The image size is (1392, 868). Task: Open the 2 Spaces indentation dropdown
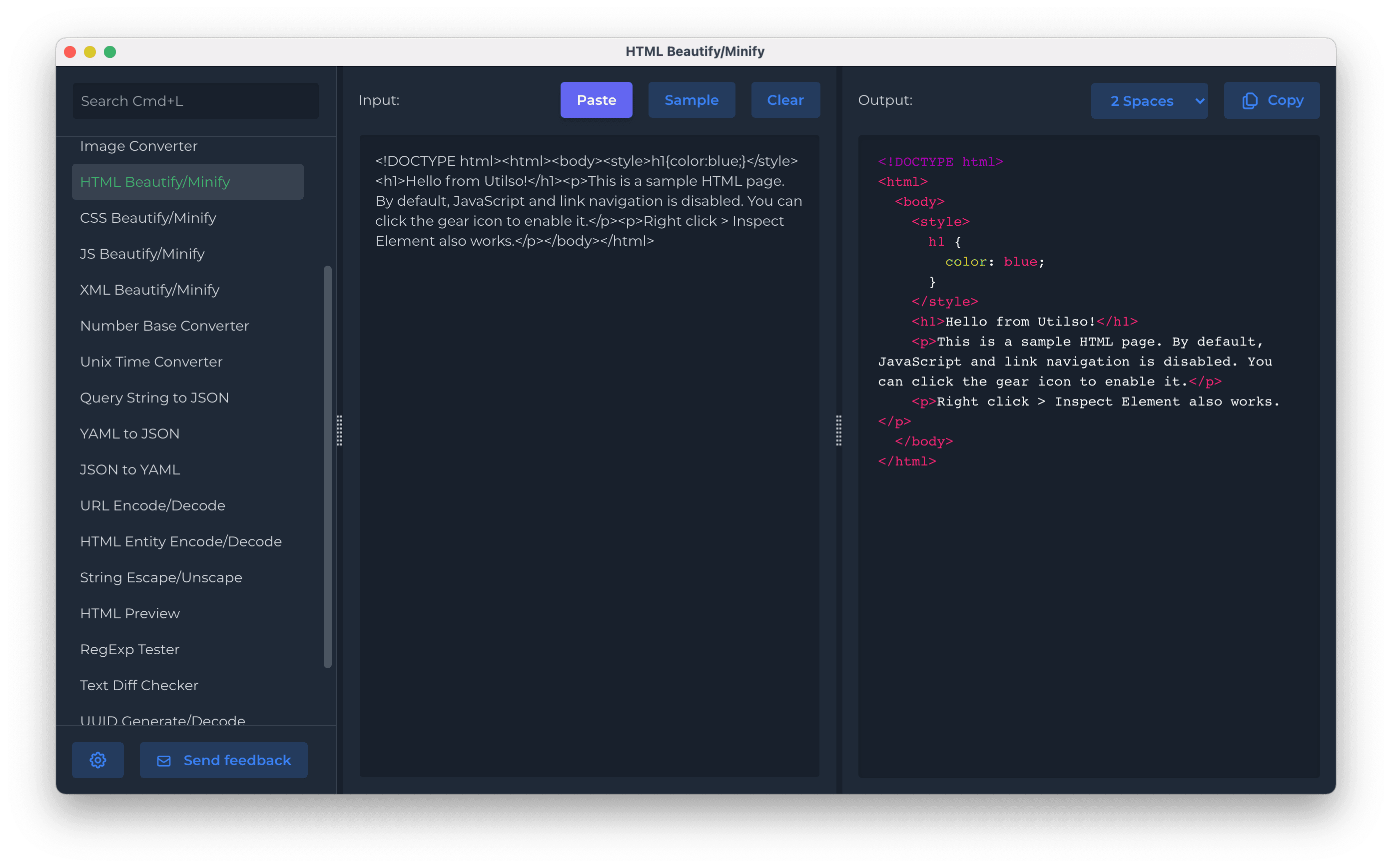click(1149, 100)
